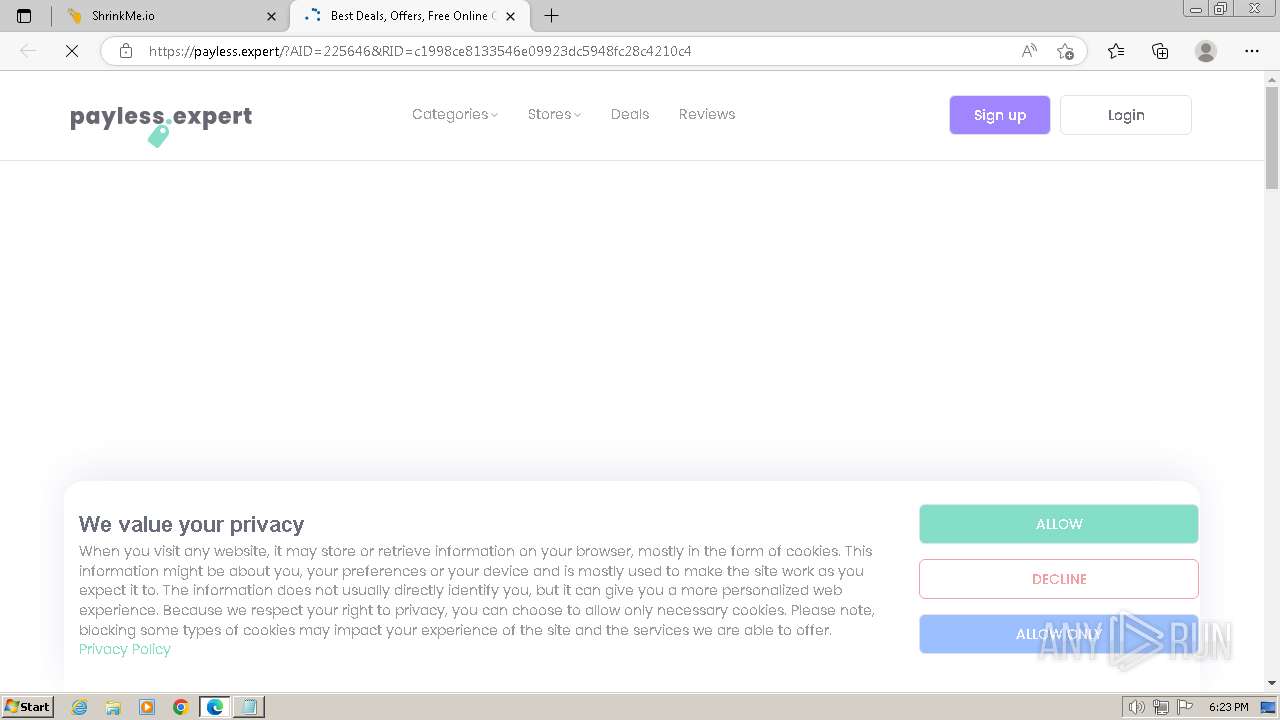Open the notepad taskbar icon
Viewport: 1280px width, 720px height.
[249, 707]
